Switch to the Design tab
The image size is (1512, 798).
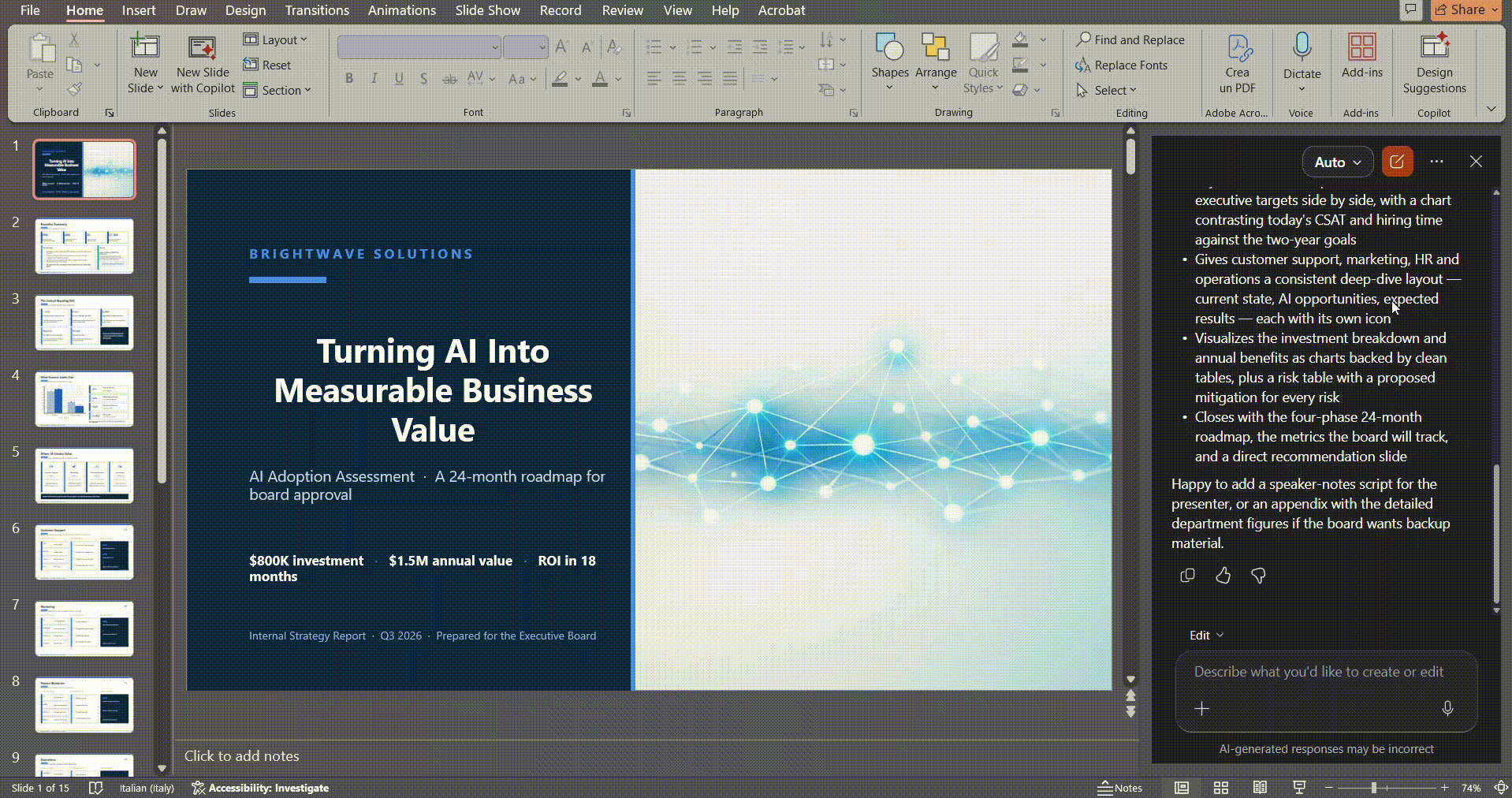[245, 10]
